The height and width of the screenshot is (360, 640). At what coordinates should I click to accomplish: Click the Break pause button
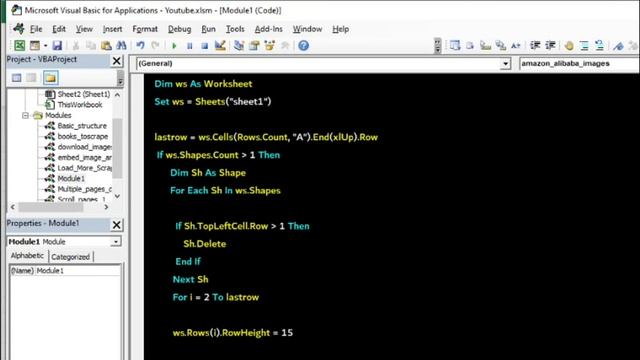189,46
